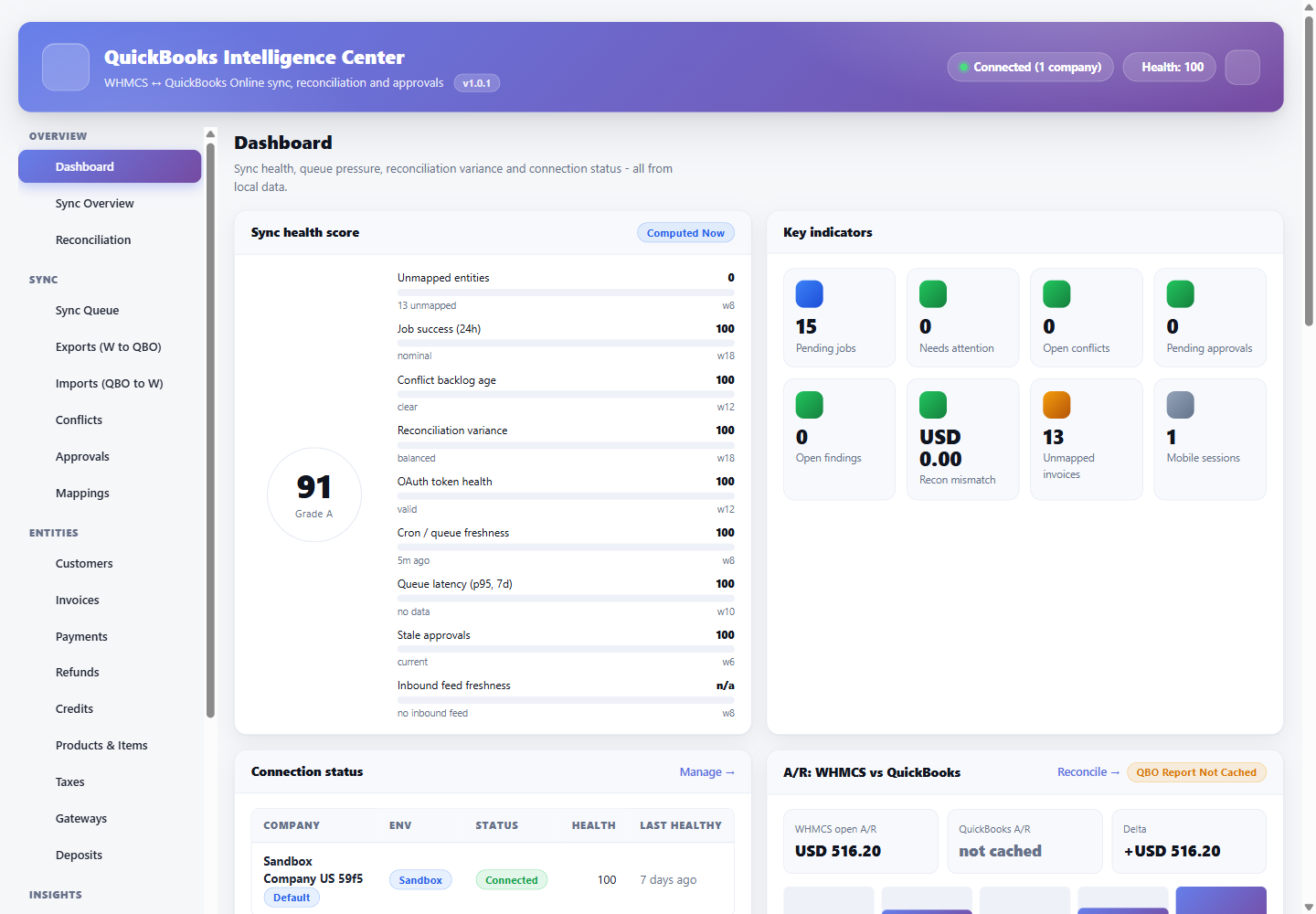
Task: Click the sidebar scrollbar up arrow
Action: 210,134
